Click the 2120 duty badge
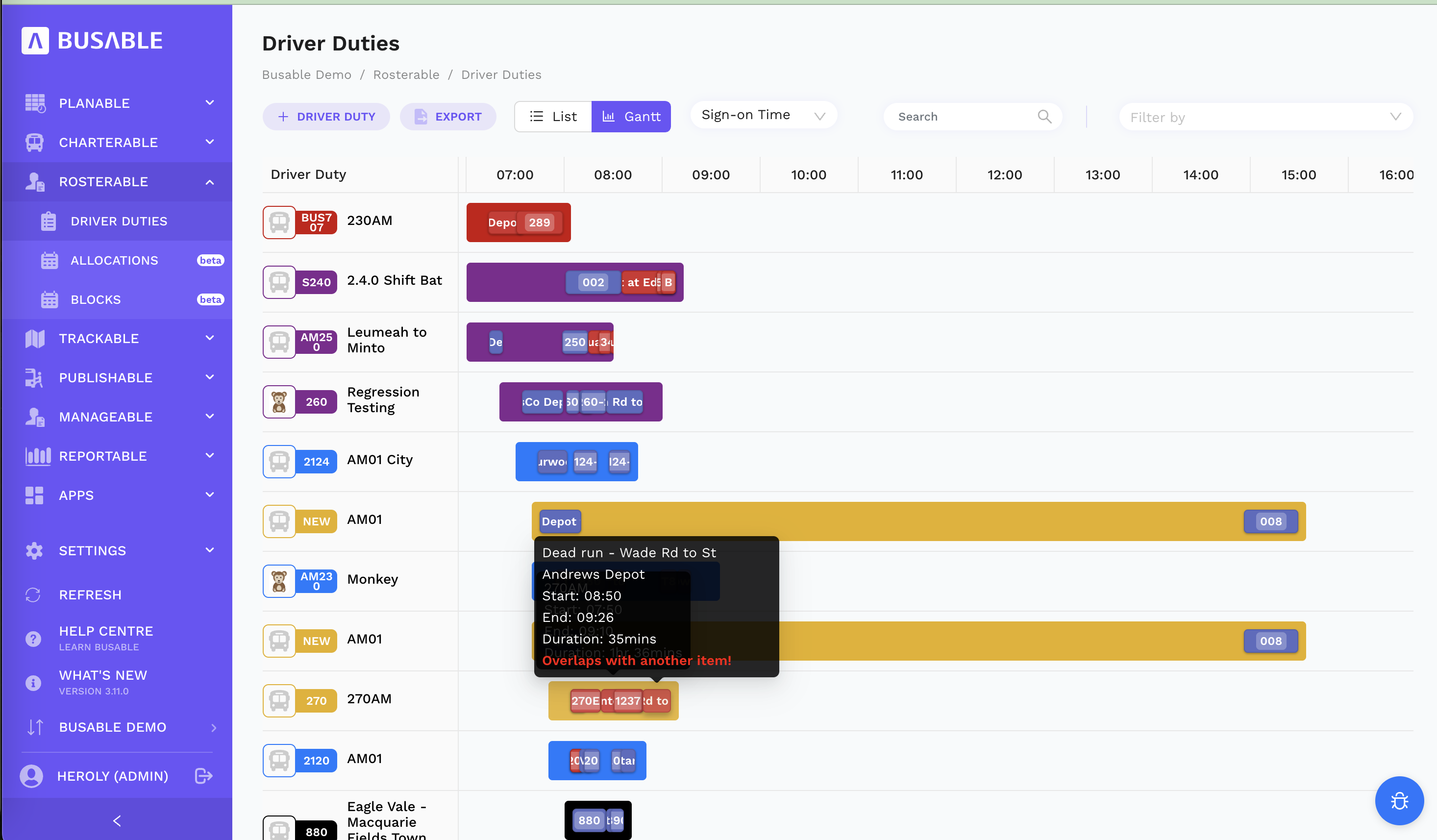Viewport: 1437px width, 840px height. point(317,761)
